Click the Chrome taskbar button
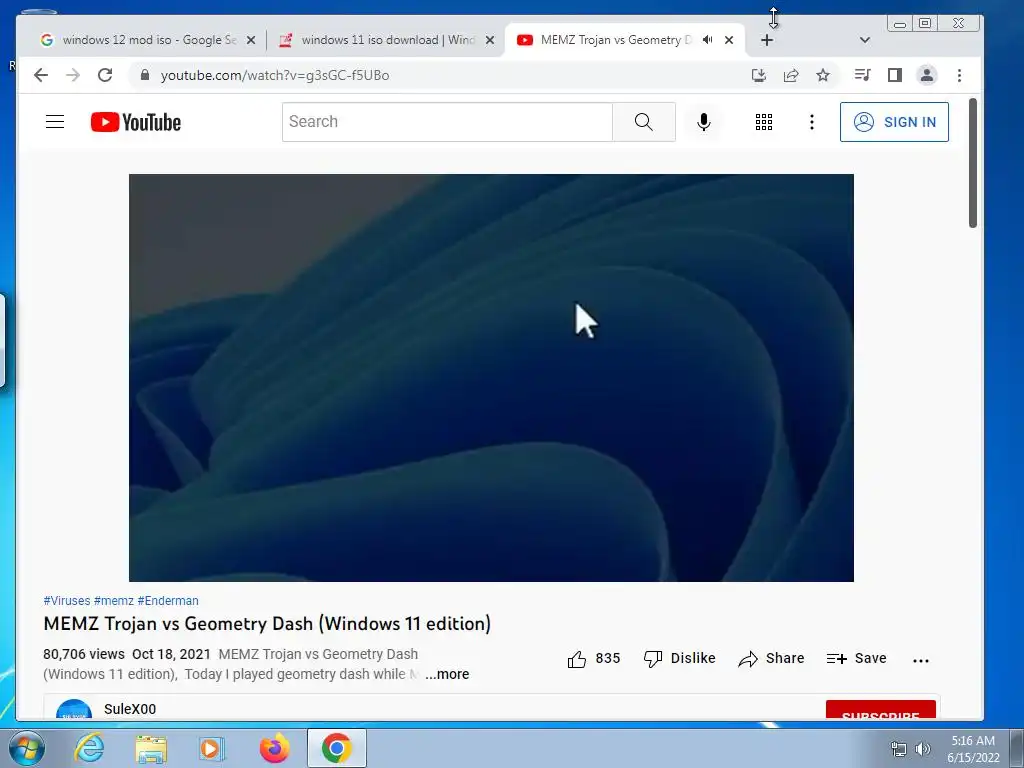The image size is (1024, 768). pyautogui.click(x=336, y=748)
